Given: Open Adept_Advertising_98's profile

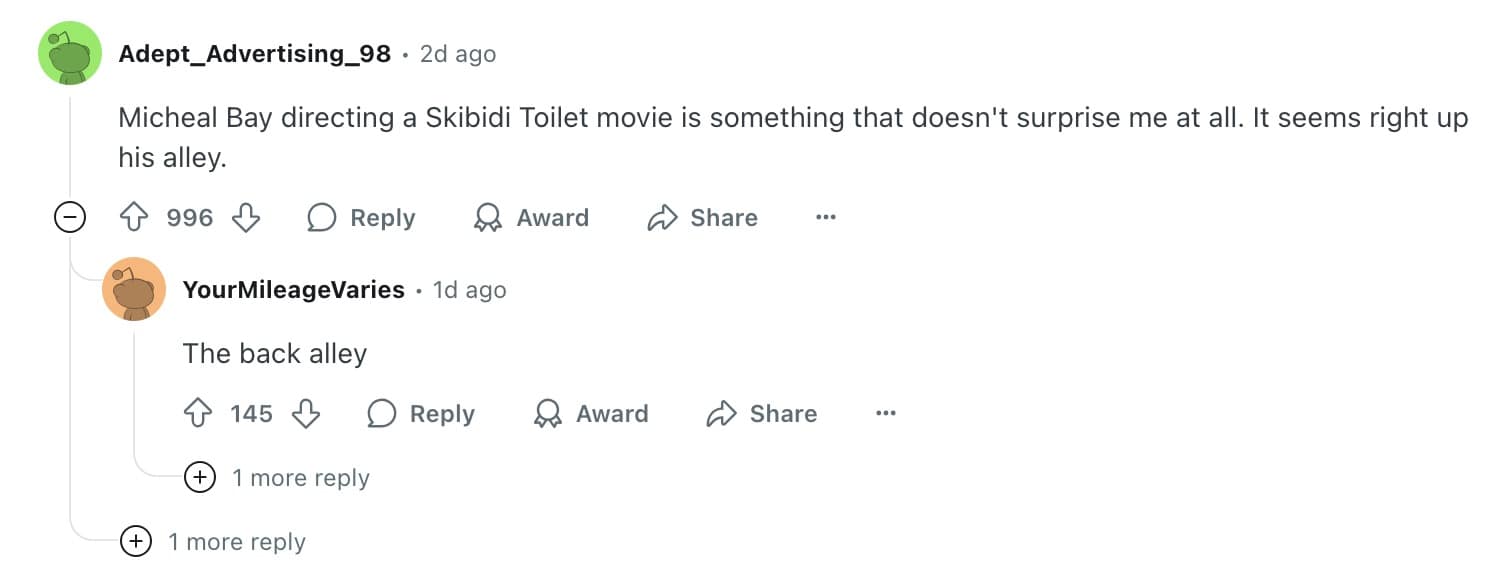Looking at the screenshot, I should point(255,54).
